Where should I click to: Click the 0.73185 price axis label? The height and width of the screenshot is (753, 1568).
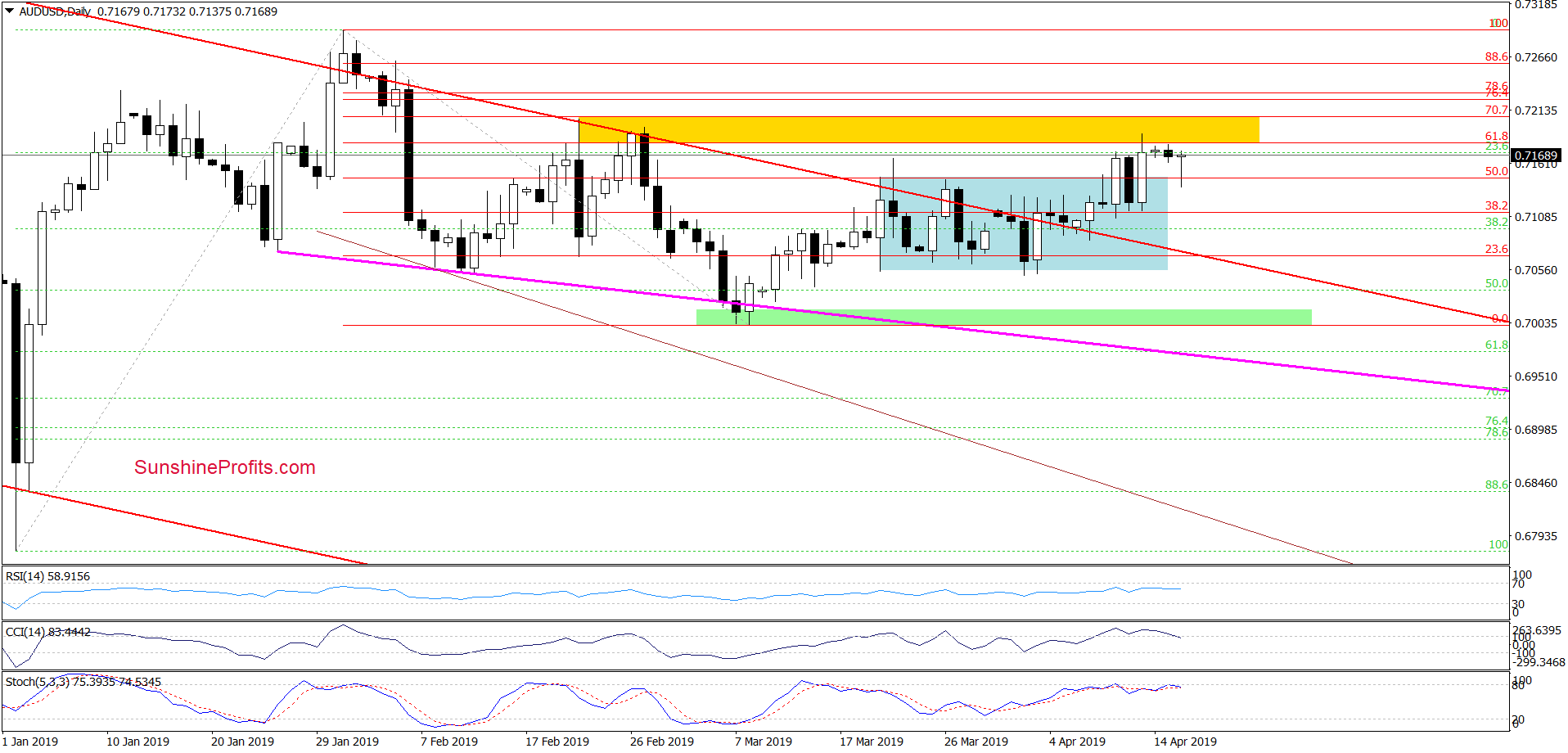pos(1536,5)
